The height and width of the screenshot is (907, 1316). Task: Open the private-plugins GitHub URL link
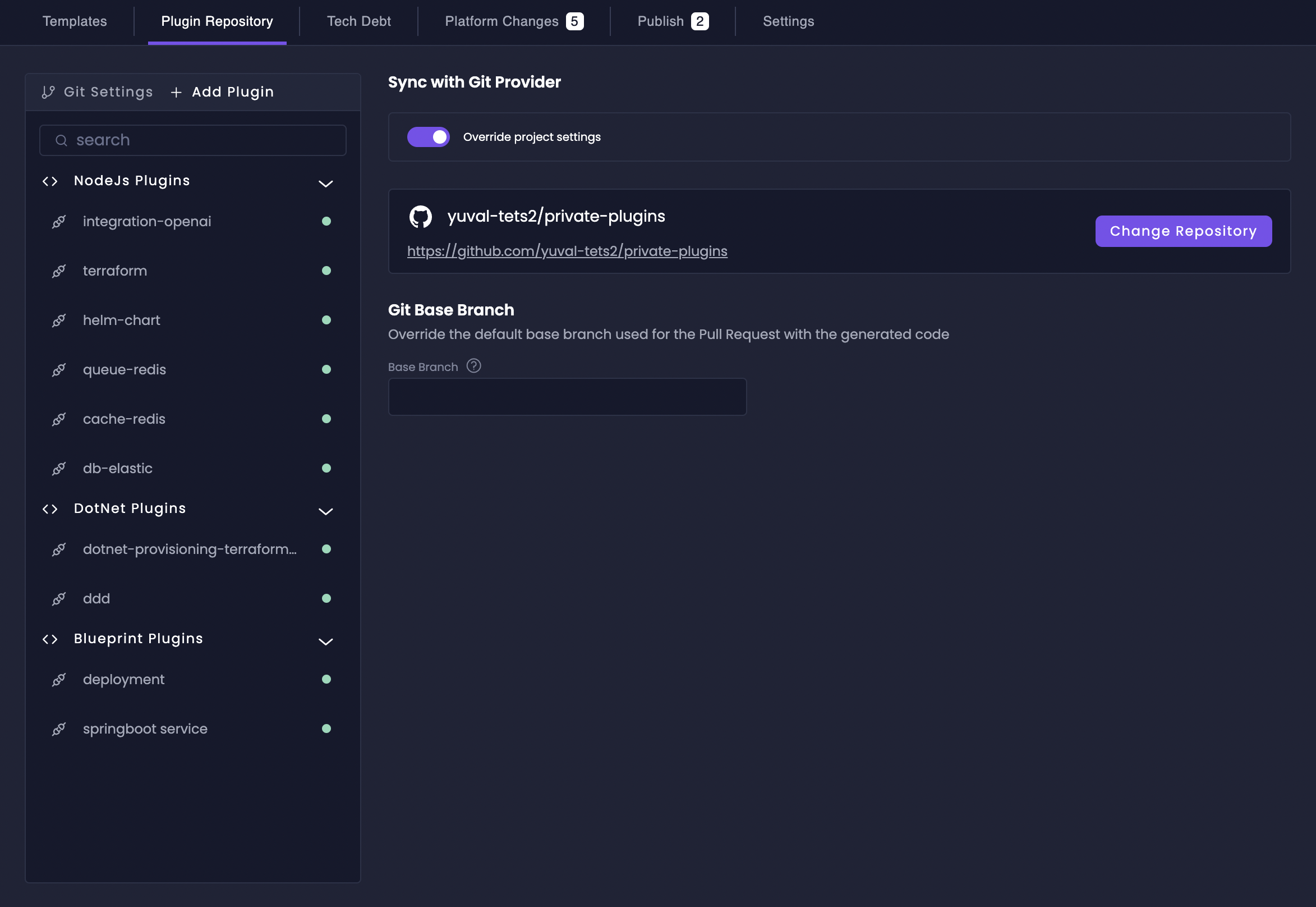point(567,251)
